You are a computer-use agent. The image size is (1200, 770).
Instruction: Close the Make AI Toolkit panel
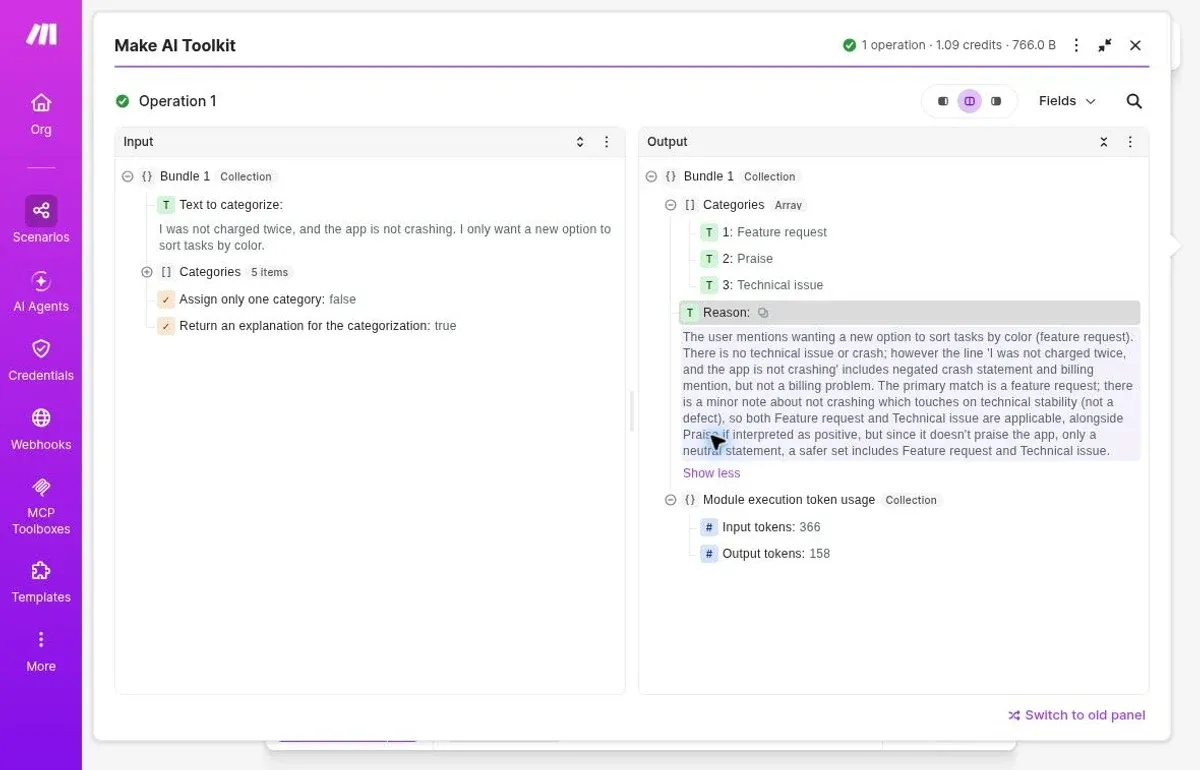pos(1135,45)
